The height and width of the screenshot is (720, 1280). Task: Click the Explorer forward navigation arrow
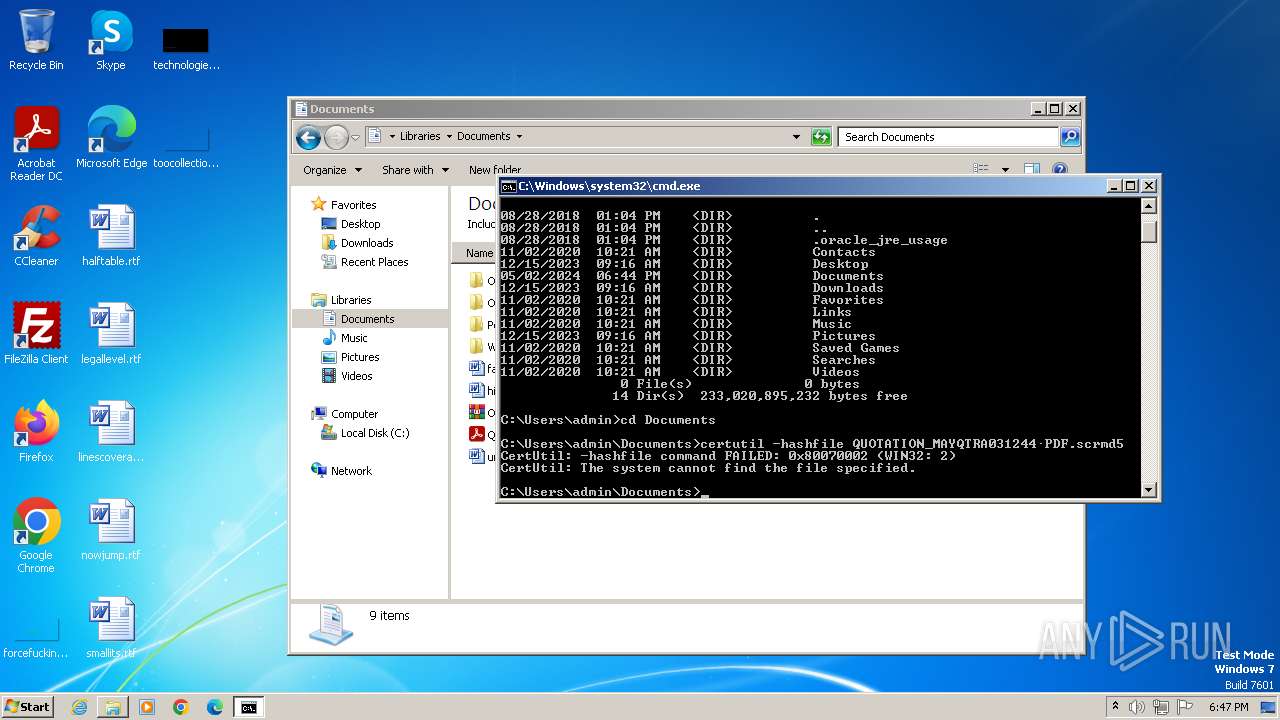click(x=336, y=137)
